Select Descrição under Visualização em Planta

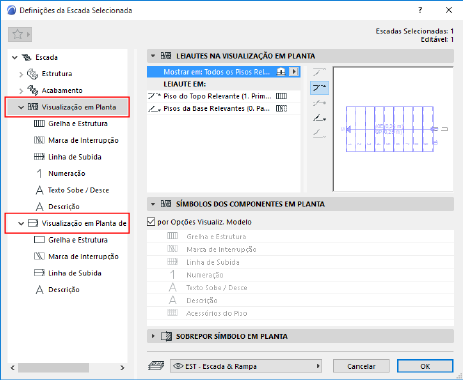coord(64,206)
